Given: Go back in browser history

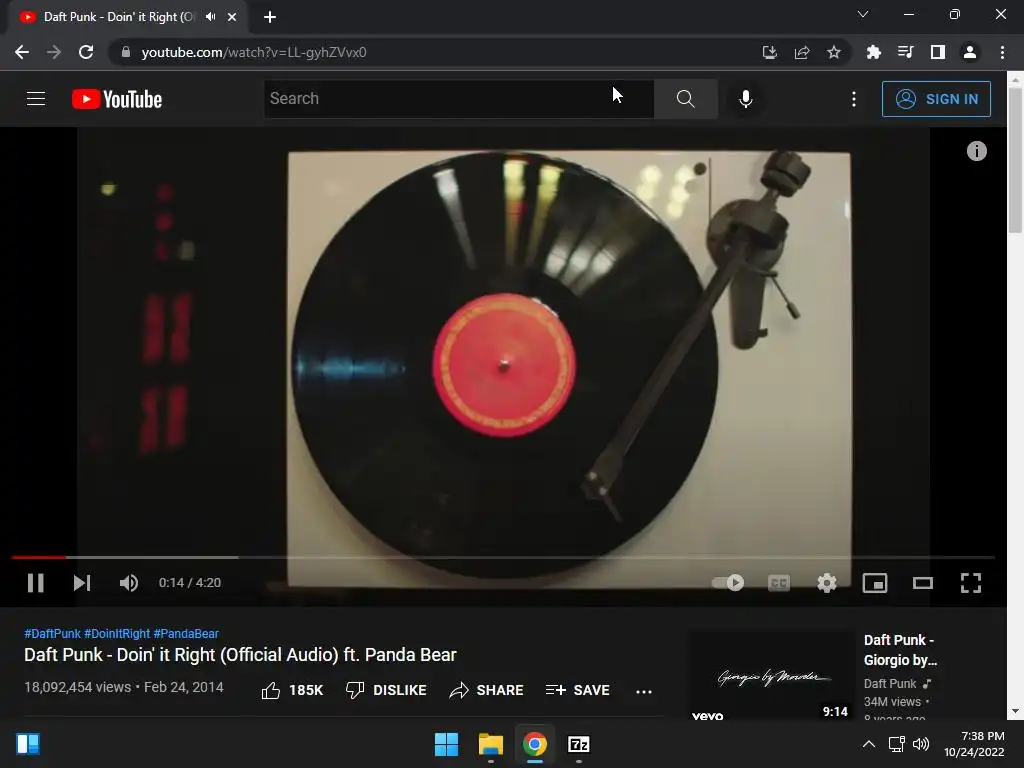Looking at the screenshot, I should [22, 52].
